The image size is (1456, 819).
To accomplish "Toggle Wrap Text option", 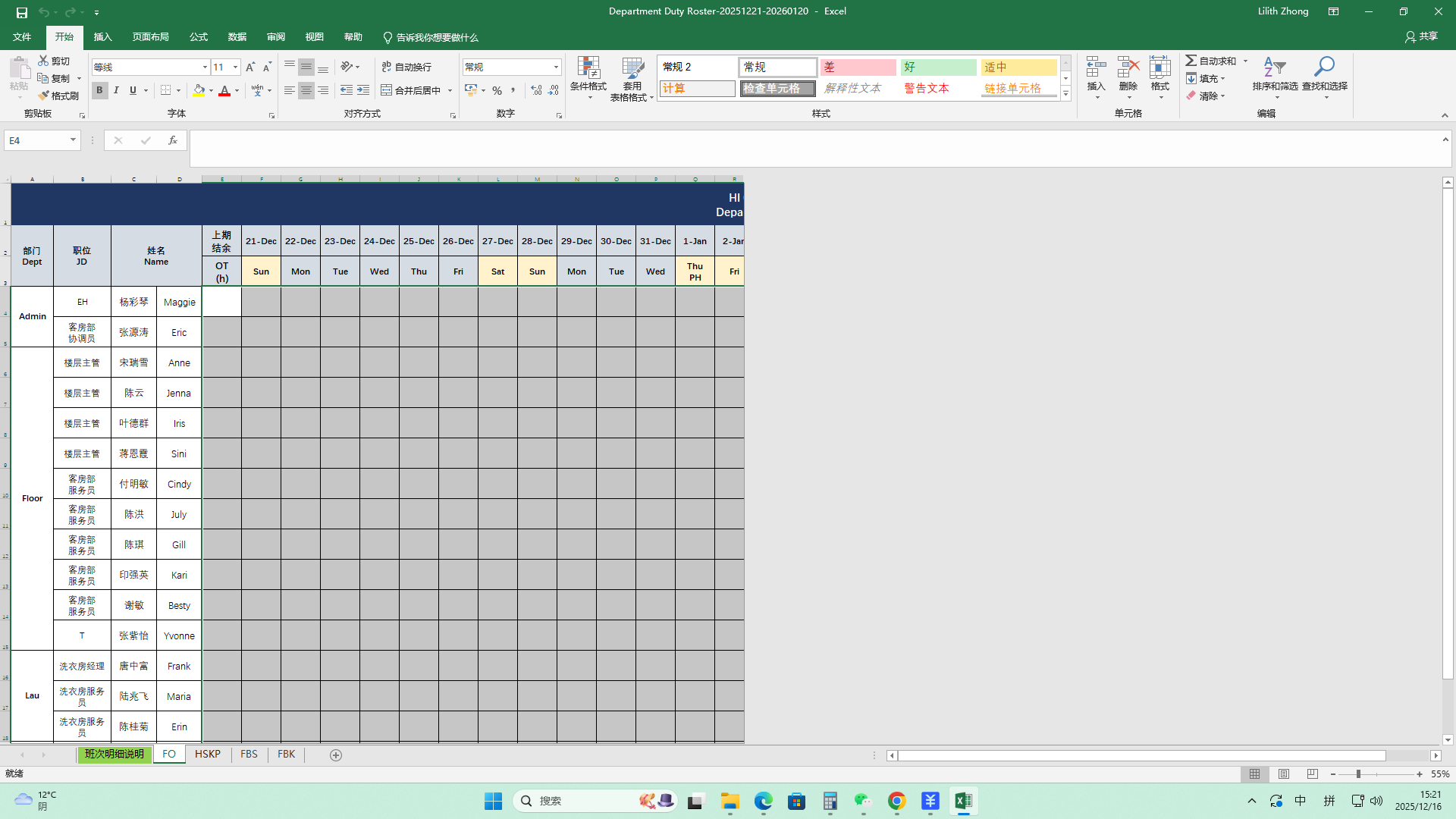I will coord(407,67).
